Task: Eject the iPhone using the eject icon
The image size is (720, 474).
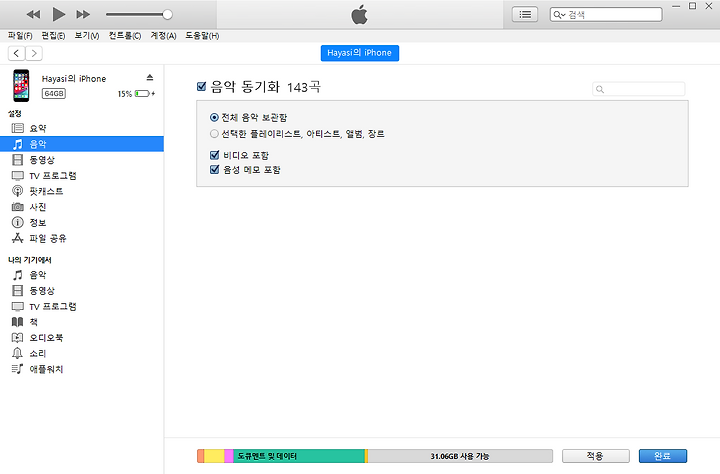Action: [x=150, y=78]
